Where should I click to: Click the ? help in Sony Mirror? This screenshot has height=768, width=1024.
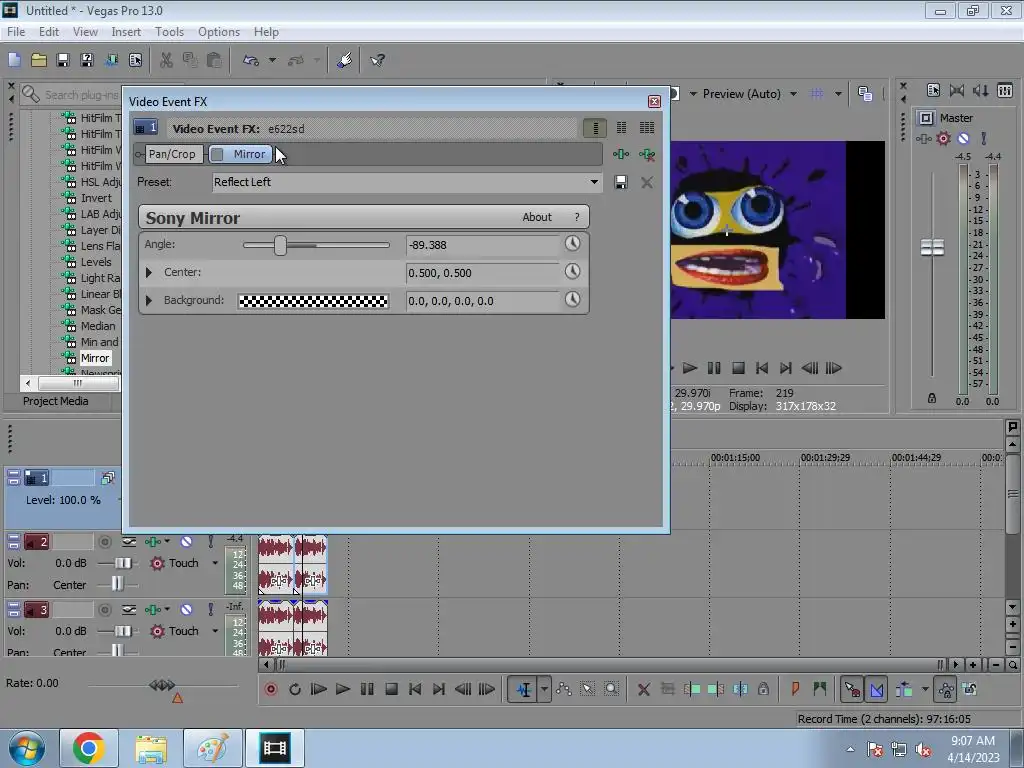[577, 217]
